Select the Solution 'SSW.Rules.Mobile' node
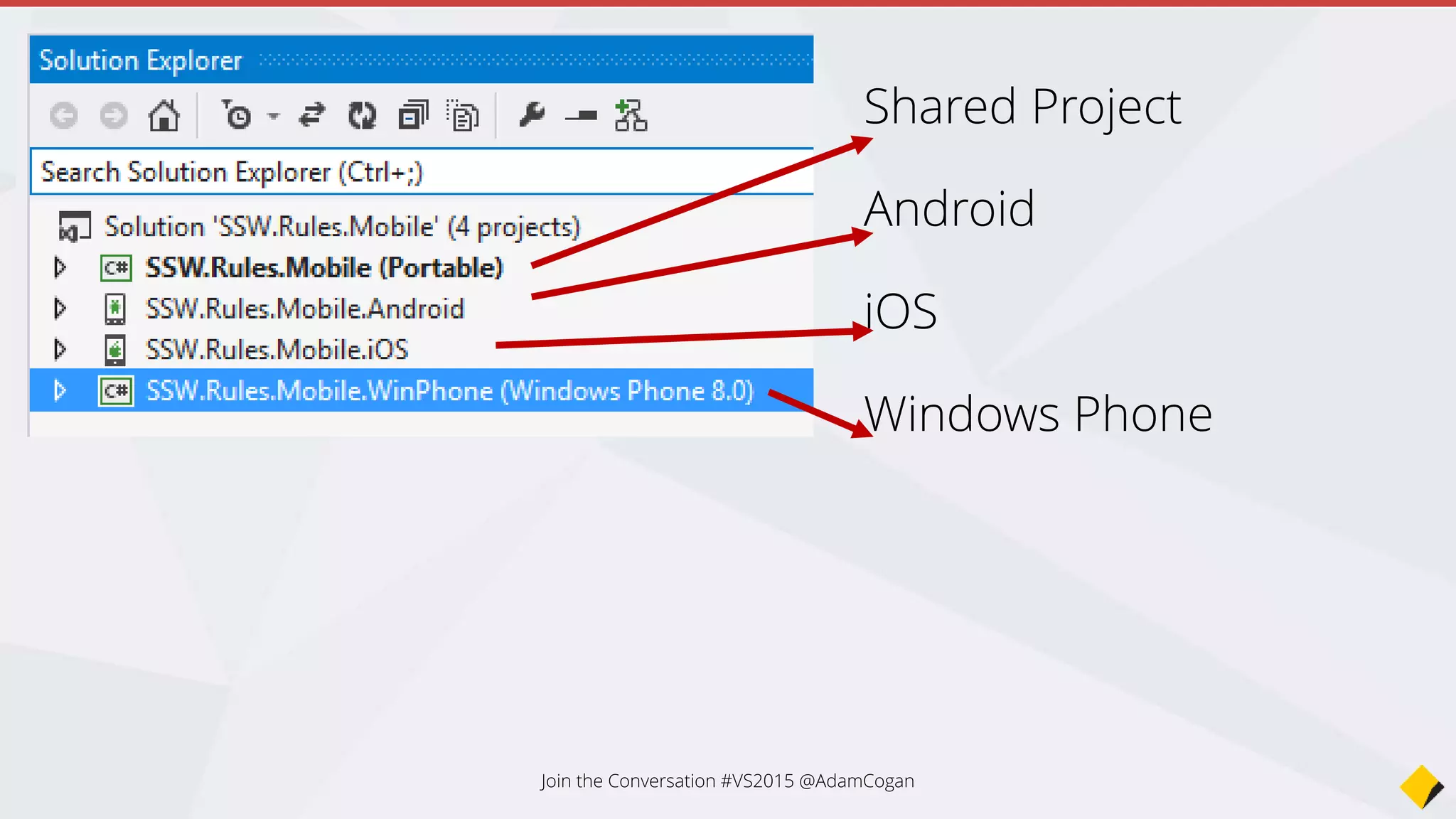Viewport: 1456px width, 819px height. click(342, 227)
